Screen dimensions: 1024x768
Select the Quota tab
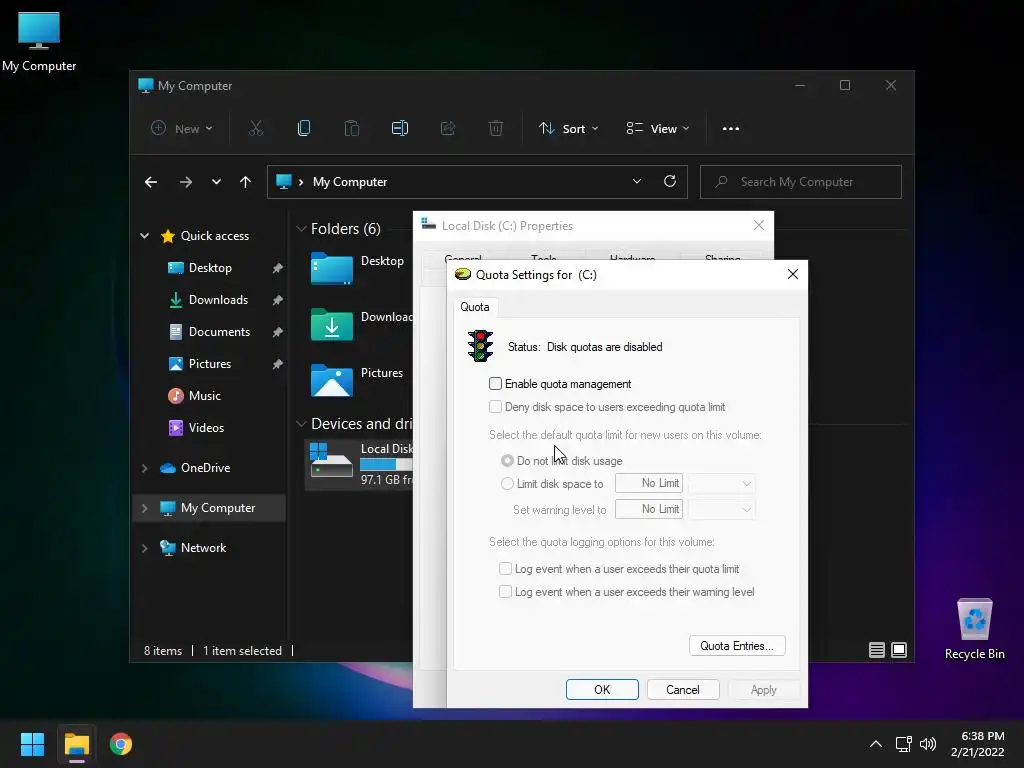[475, 307]
